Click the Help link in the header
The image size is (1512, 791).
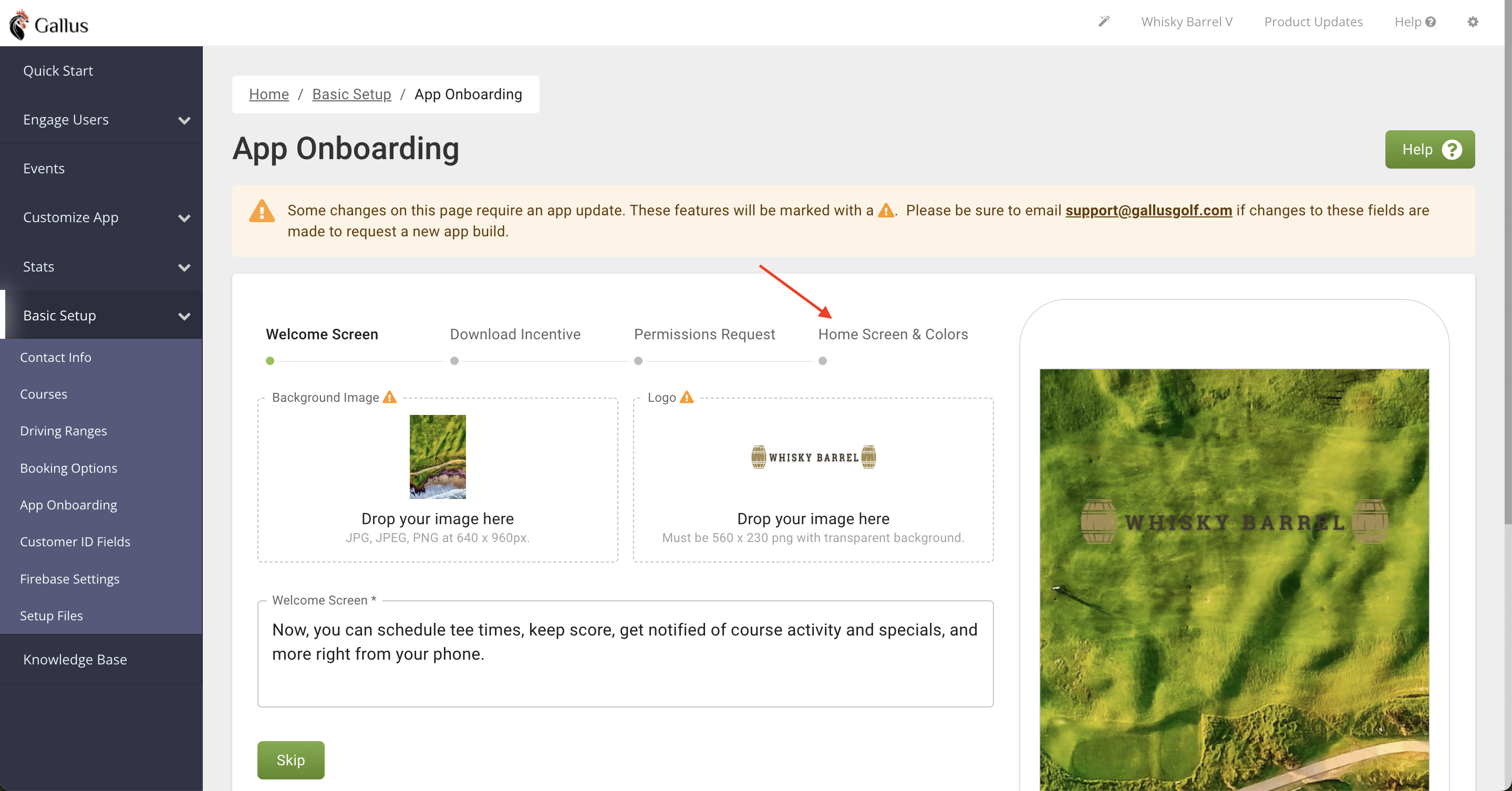pyautogui.click(x=1415, y=22)
